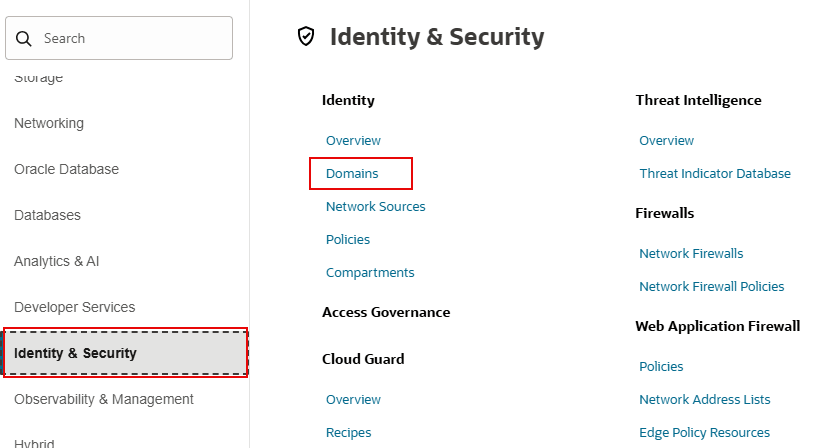Screen dimensions: 826x448
Task: Open the Networking menu category
Action: click(x=49, y=123)
